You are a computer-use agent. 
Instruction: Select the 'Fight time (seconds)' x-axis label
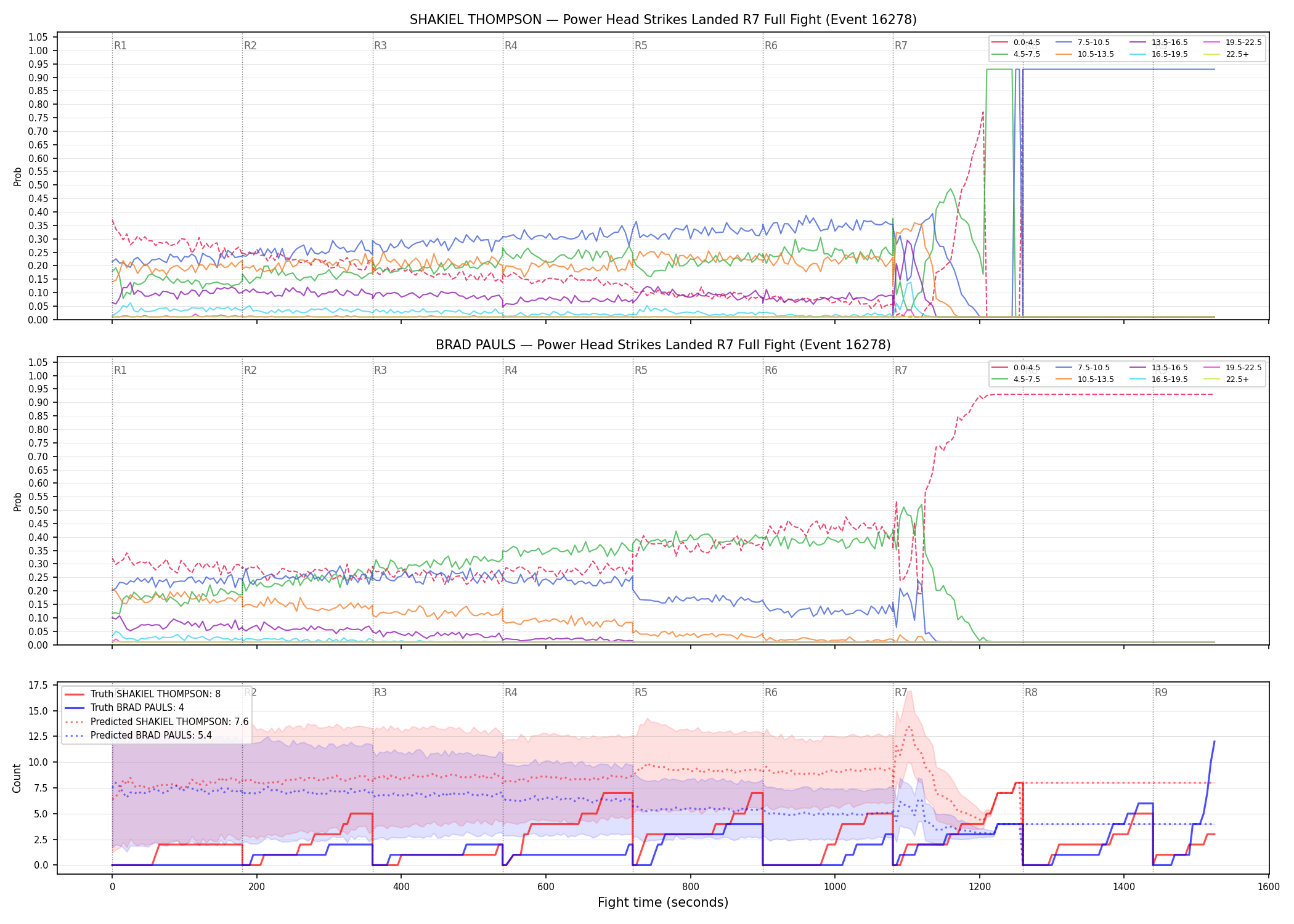coord(663,902)
